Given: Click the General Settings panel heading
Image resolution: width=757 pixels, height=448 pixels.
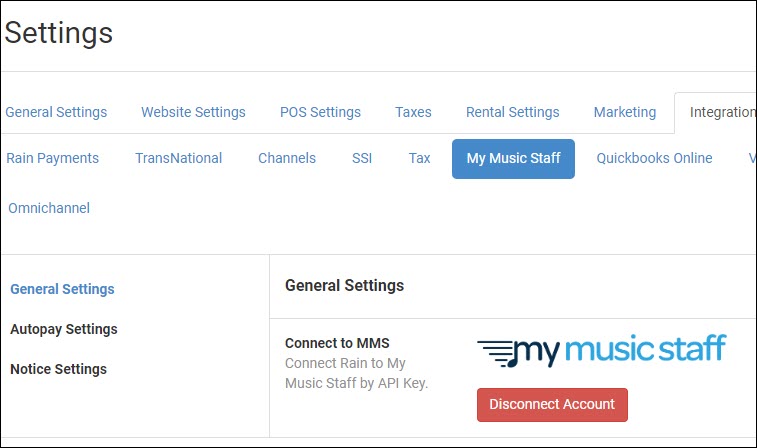Looking at the screenshot, I should [345, 285].
